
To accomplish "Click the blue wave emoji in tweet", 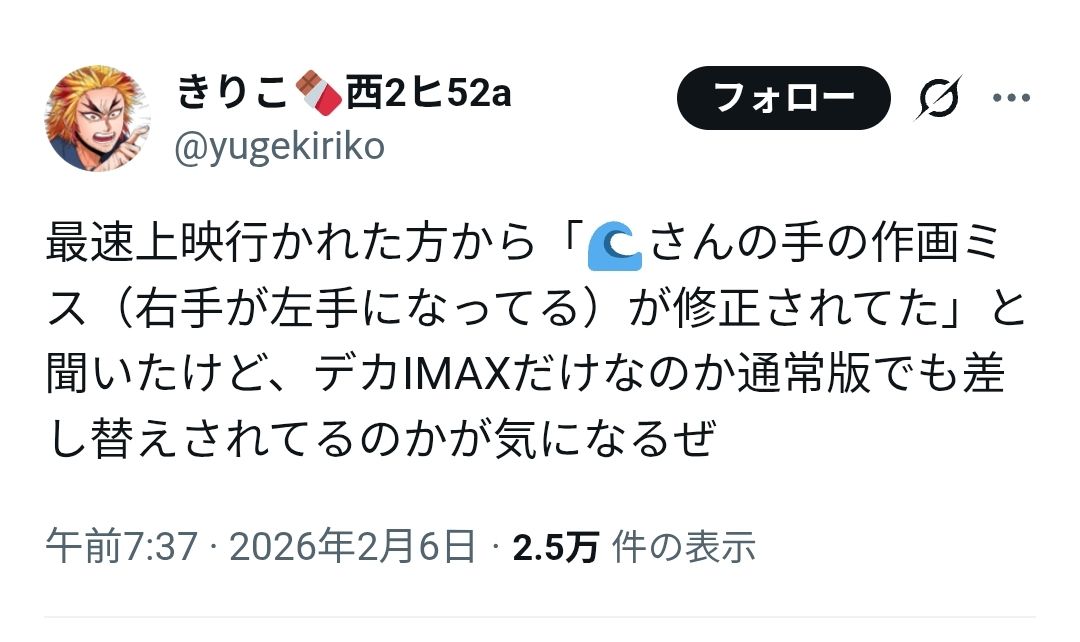I will point(614,246).
